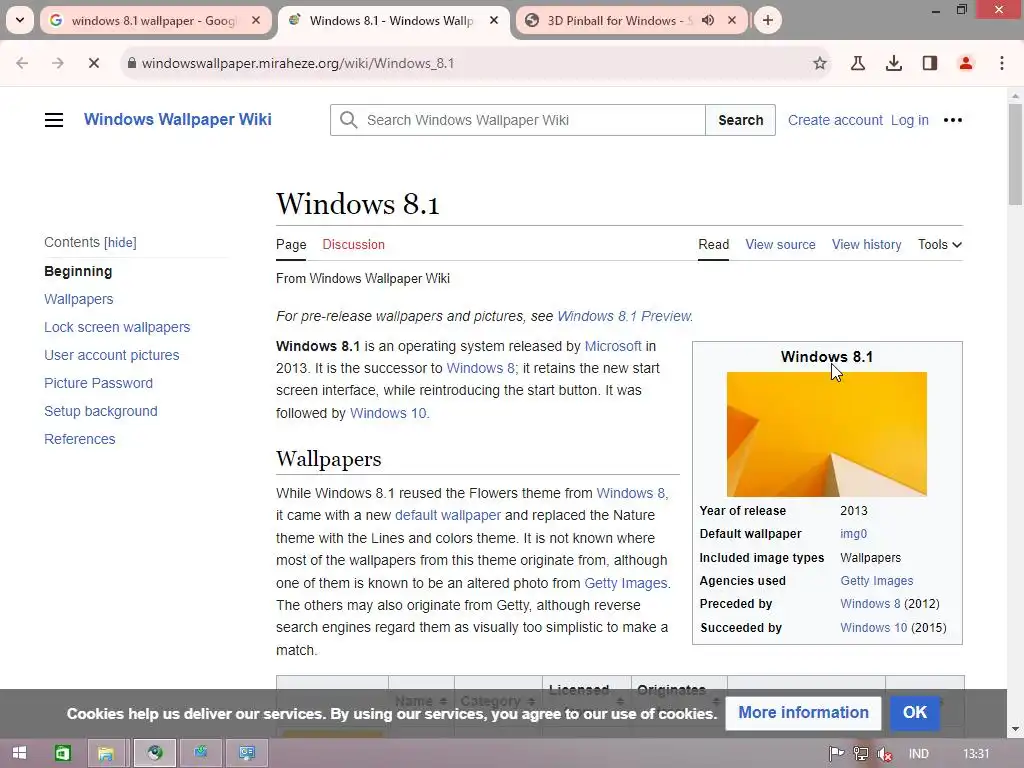Jump to Beginning in Contents
Viewport: 1024px width, 768px height.
pos(78,271)
